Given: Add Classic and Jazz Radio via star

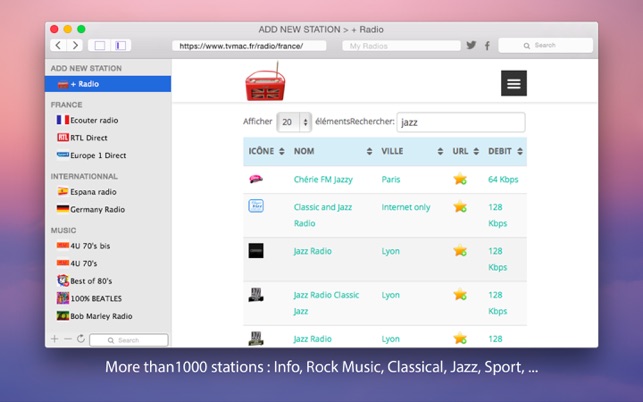Looking at the screenshot, I should click(x=460, y=206).
